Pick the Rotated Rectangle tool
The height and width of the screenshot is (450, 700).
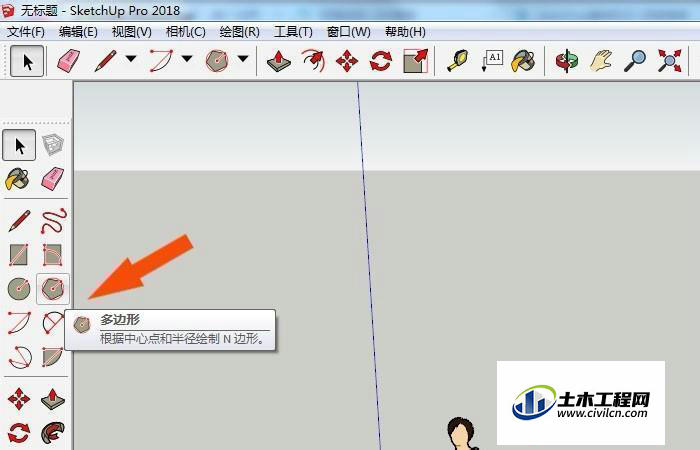53,255
